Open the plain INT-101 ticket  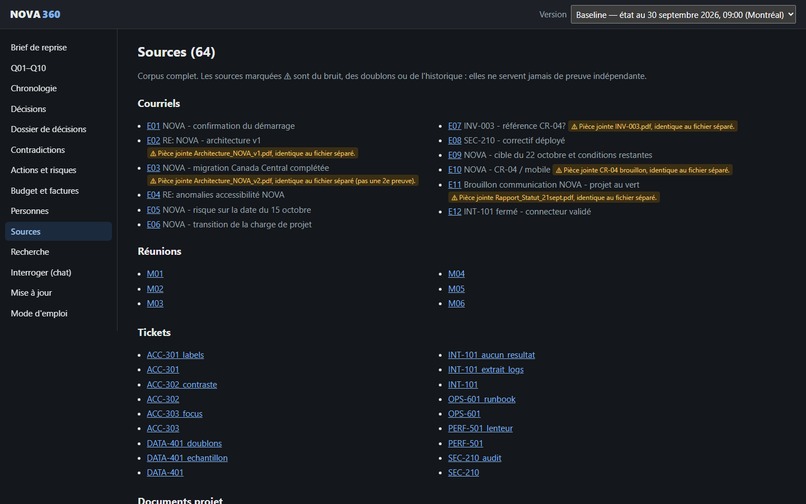(x=463, y=385)
